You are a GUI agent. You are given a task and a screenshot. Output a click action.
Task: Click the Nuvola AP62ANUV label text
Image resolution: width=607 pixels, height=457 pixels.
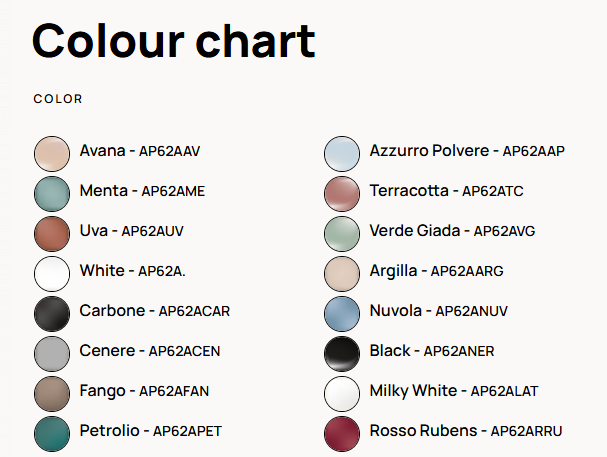(x=438, y=311)
